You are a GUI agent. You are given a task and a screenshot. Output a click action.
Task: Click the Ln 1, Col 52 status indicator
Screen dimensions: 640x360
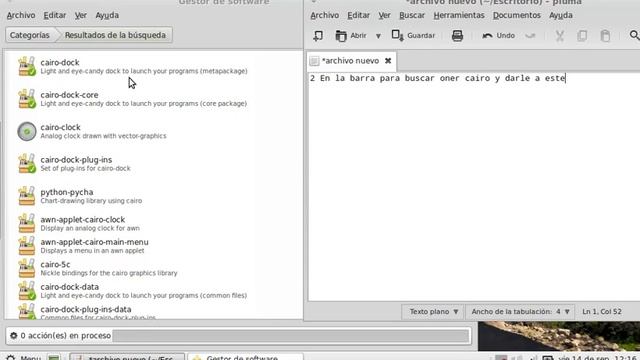pyautogui.click(x=602, y=312)
